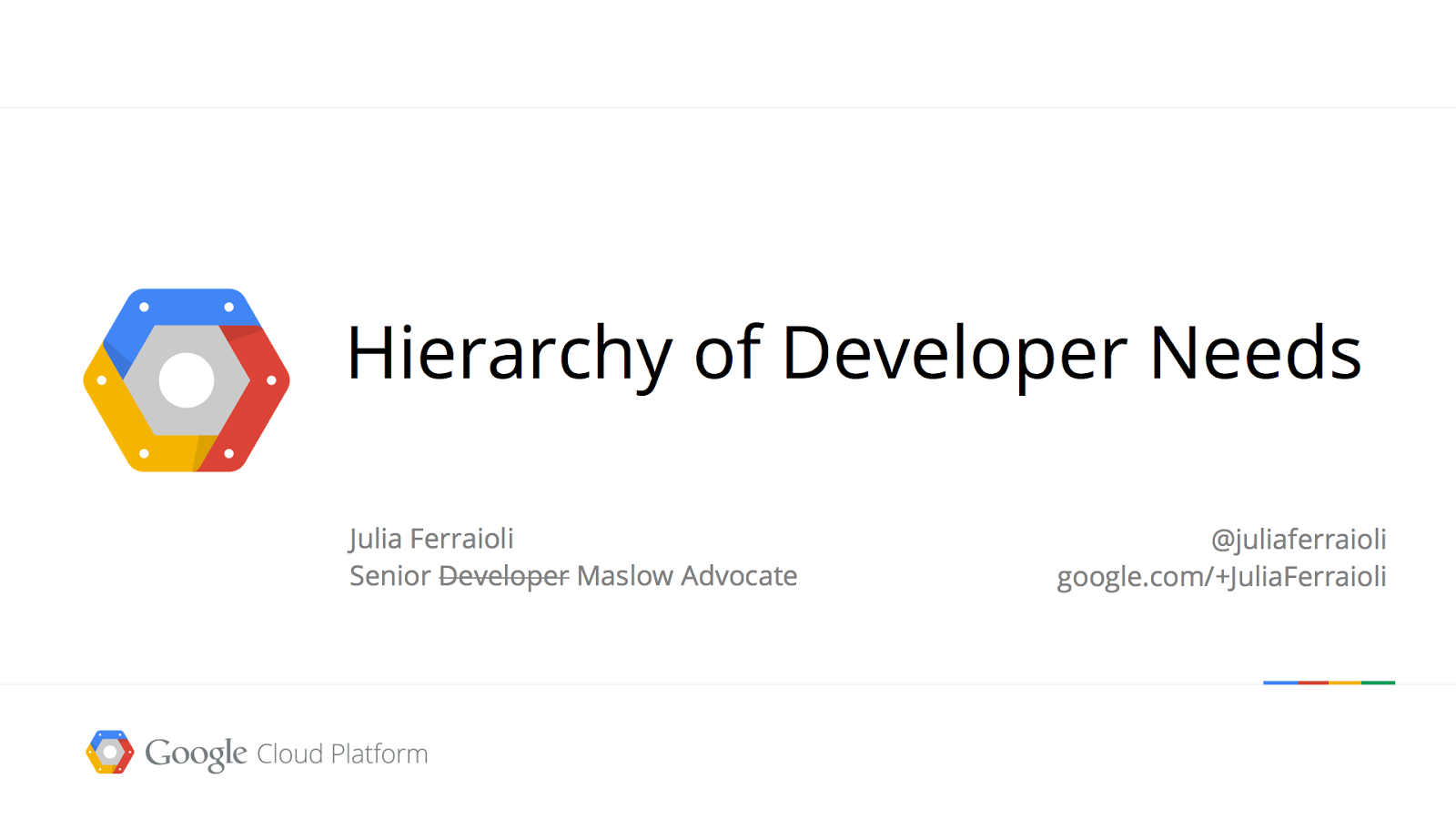Click the struck-through word Developer

pyautogui.click(x=501, y=576)
